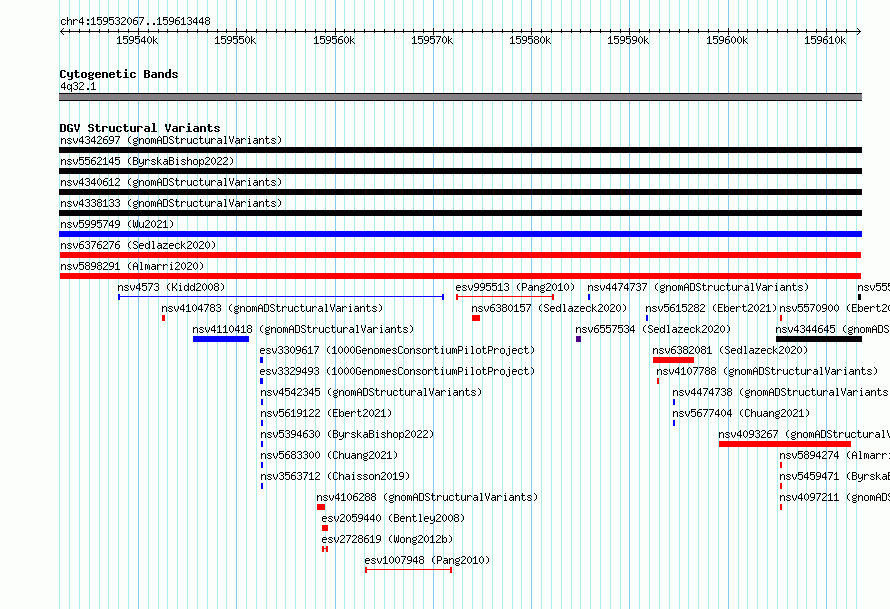The image size is (890, 609).
Task: Click the black bar under nsv4344645
Action: (x=819, y=339)
